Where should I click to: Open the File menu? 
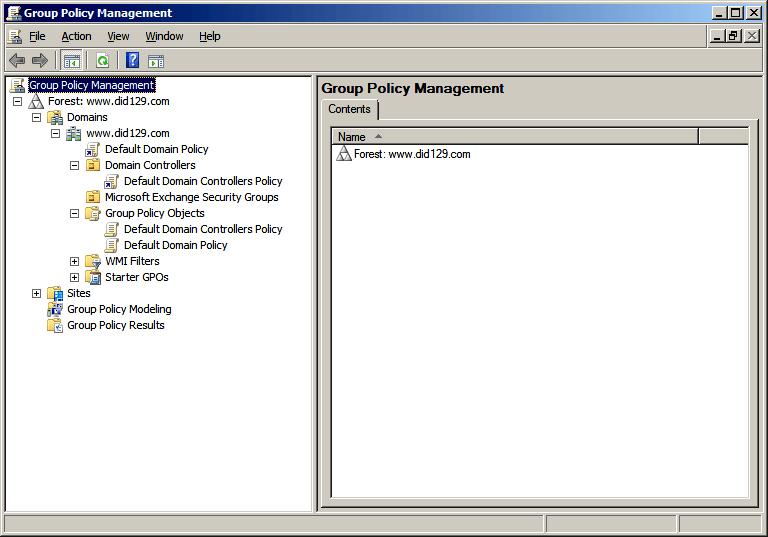37,36
